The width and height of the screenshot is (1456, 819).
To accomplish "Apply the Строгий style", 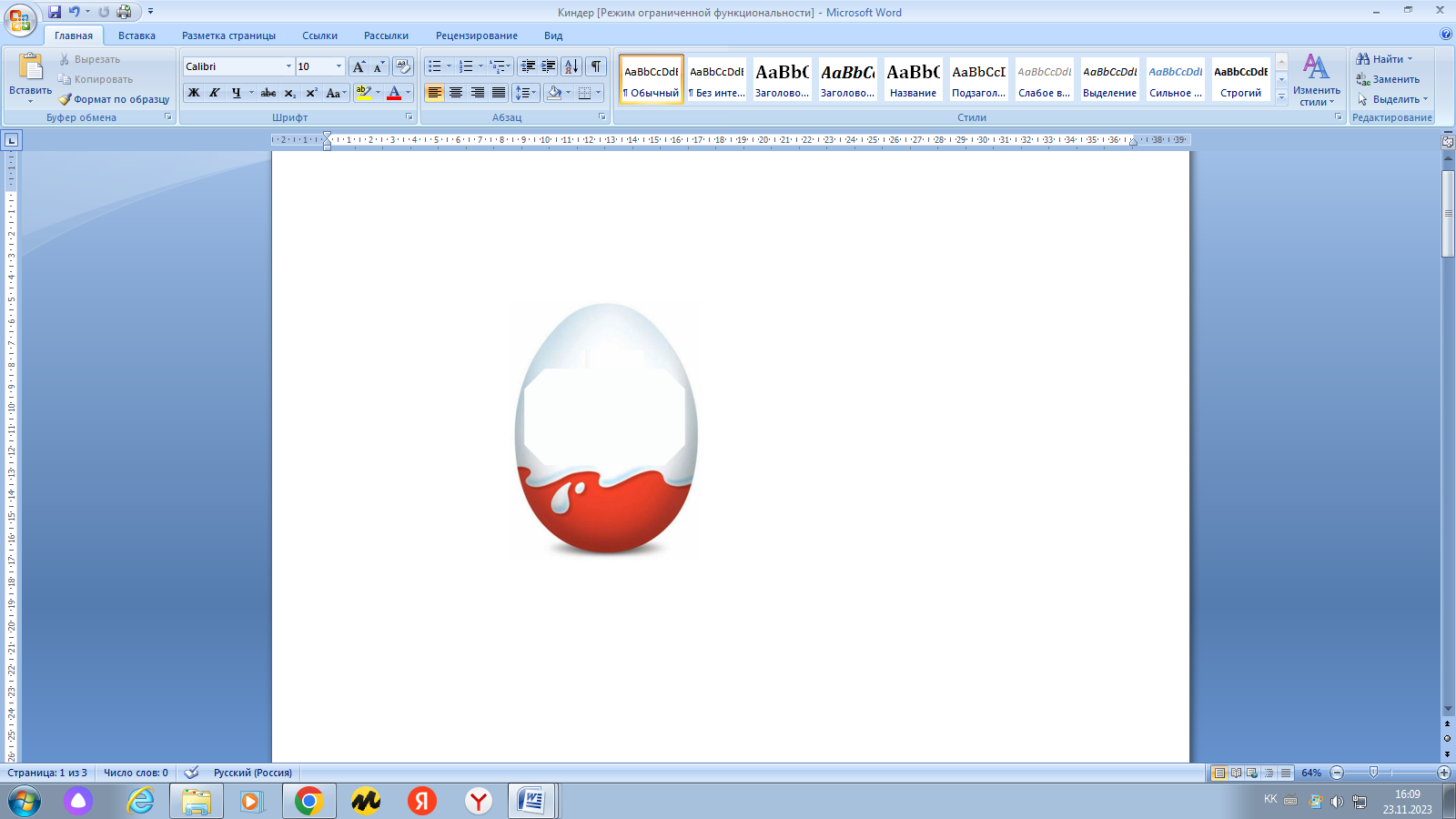I will [1241, 79].
